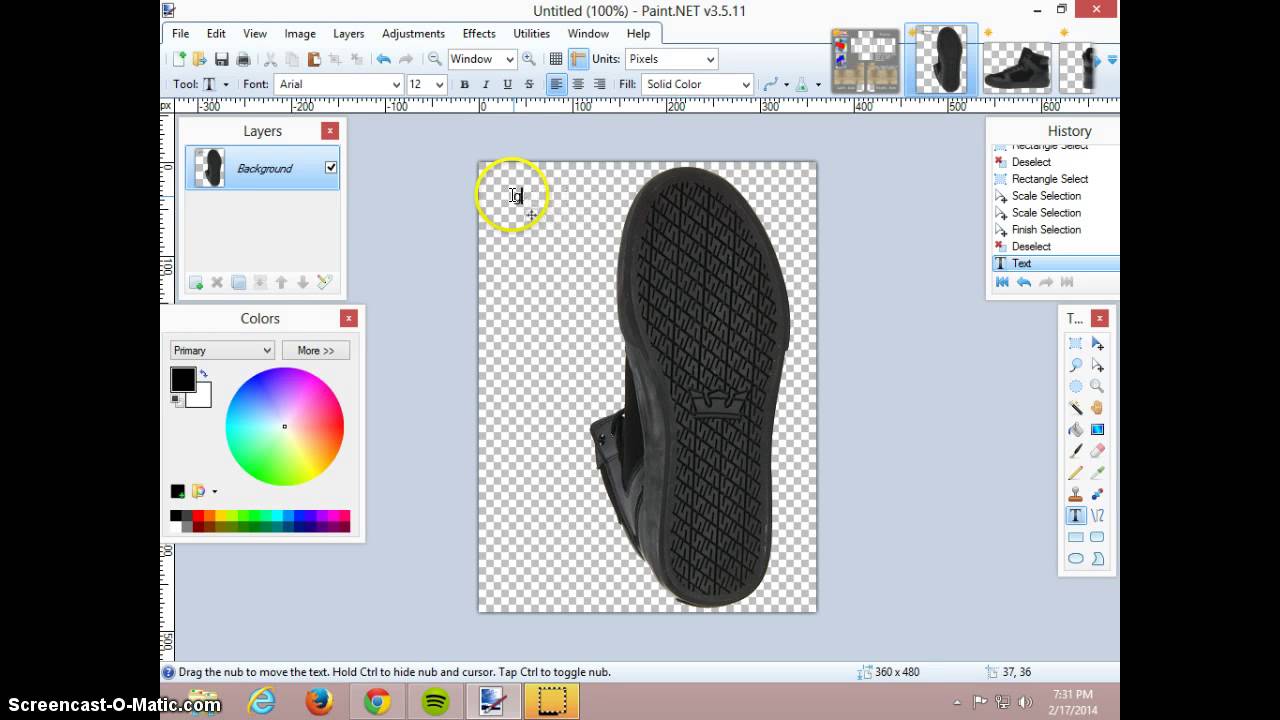
Task: Open the Layers menu
Action: 348,33
